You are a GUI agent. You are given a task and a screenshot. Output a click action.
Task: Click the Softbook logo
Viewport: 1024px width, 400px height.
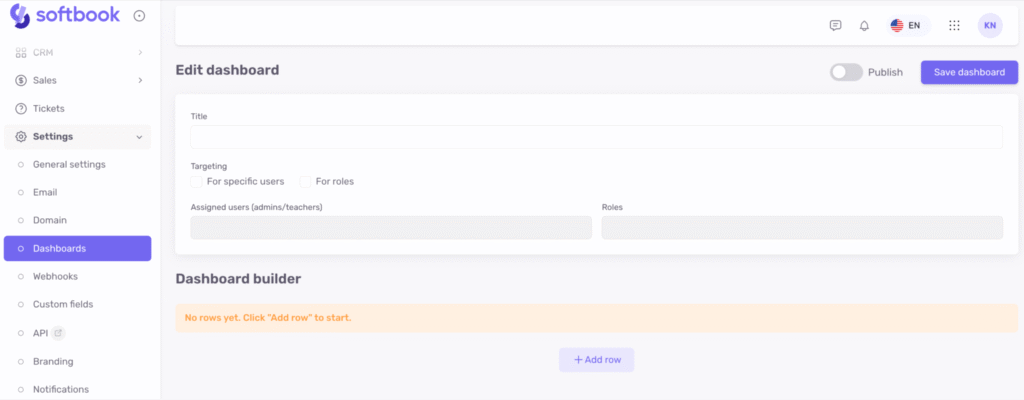(x=65, y=15)
